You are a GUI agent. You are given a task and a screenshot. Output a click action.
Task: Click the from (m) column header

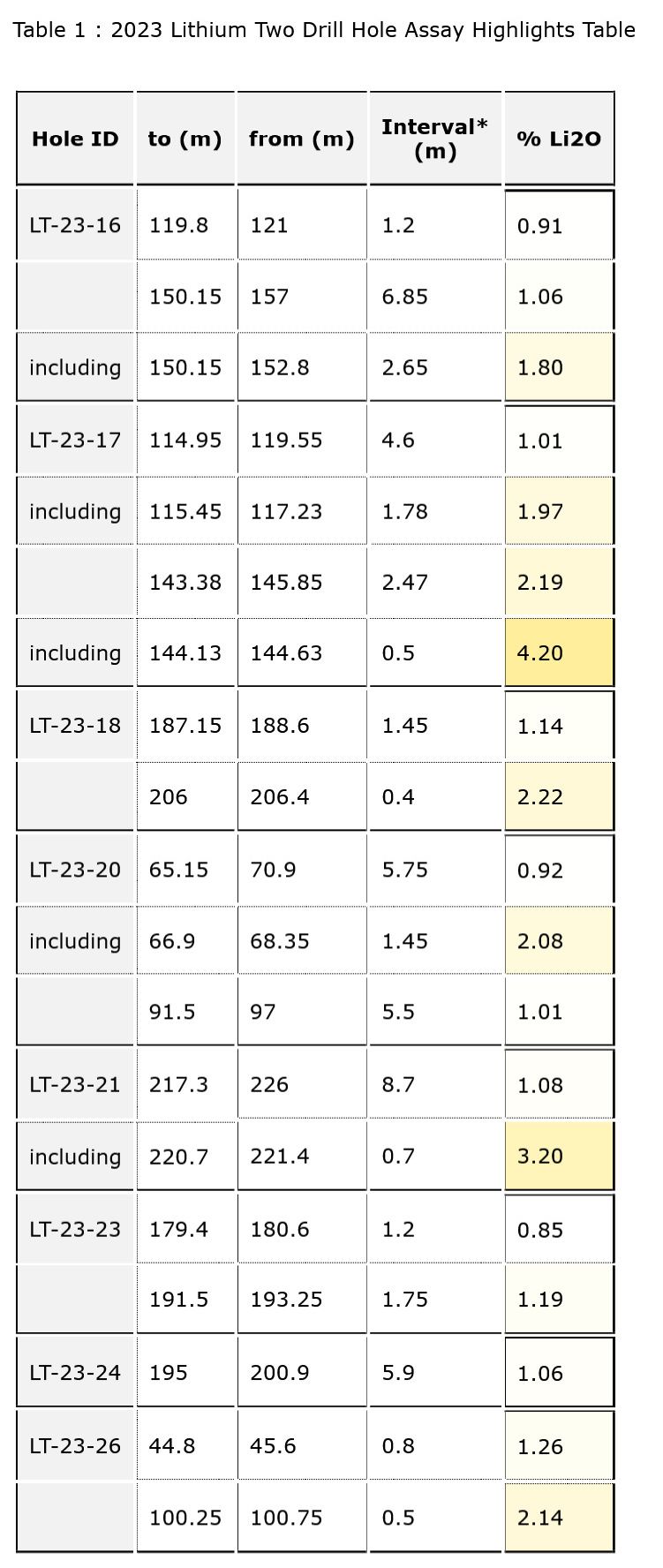(301, 139)
